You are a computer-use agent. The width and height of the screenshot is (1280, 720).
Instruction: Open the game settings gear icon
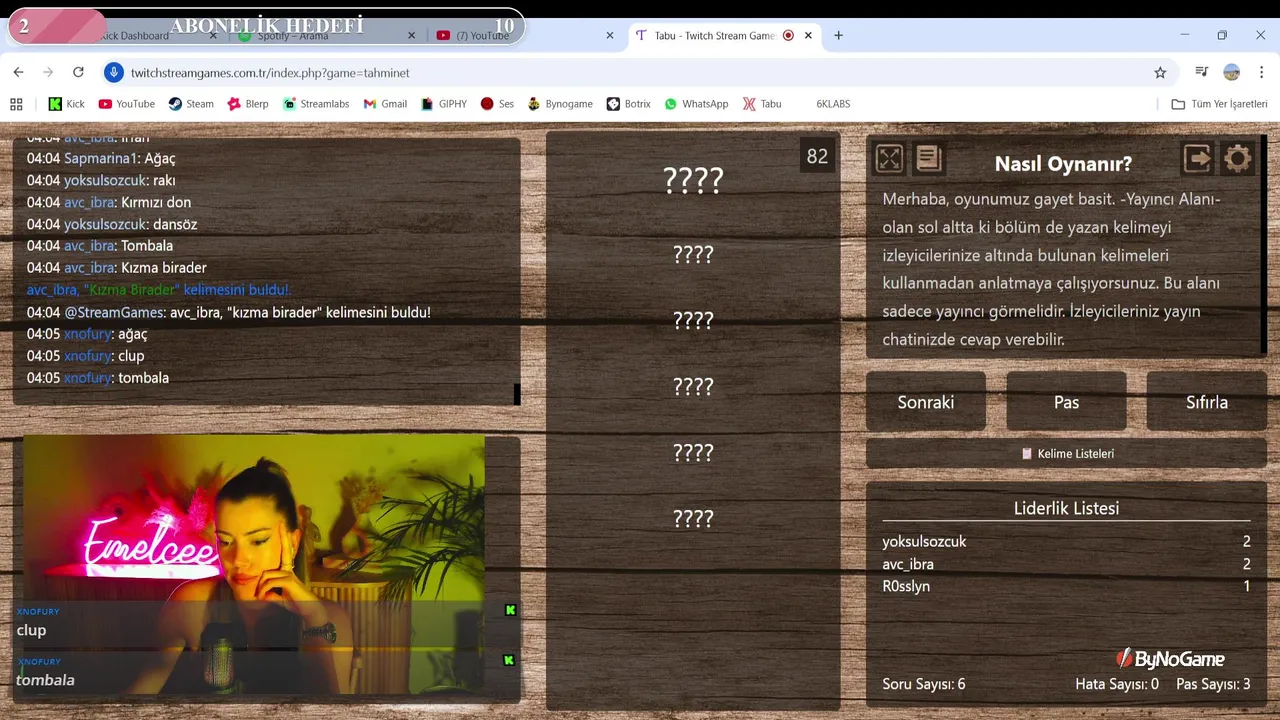coord(1238,159)
